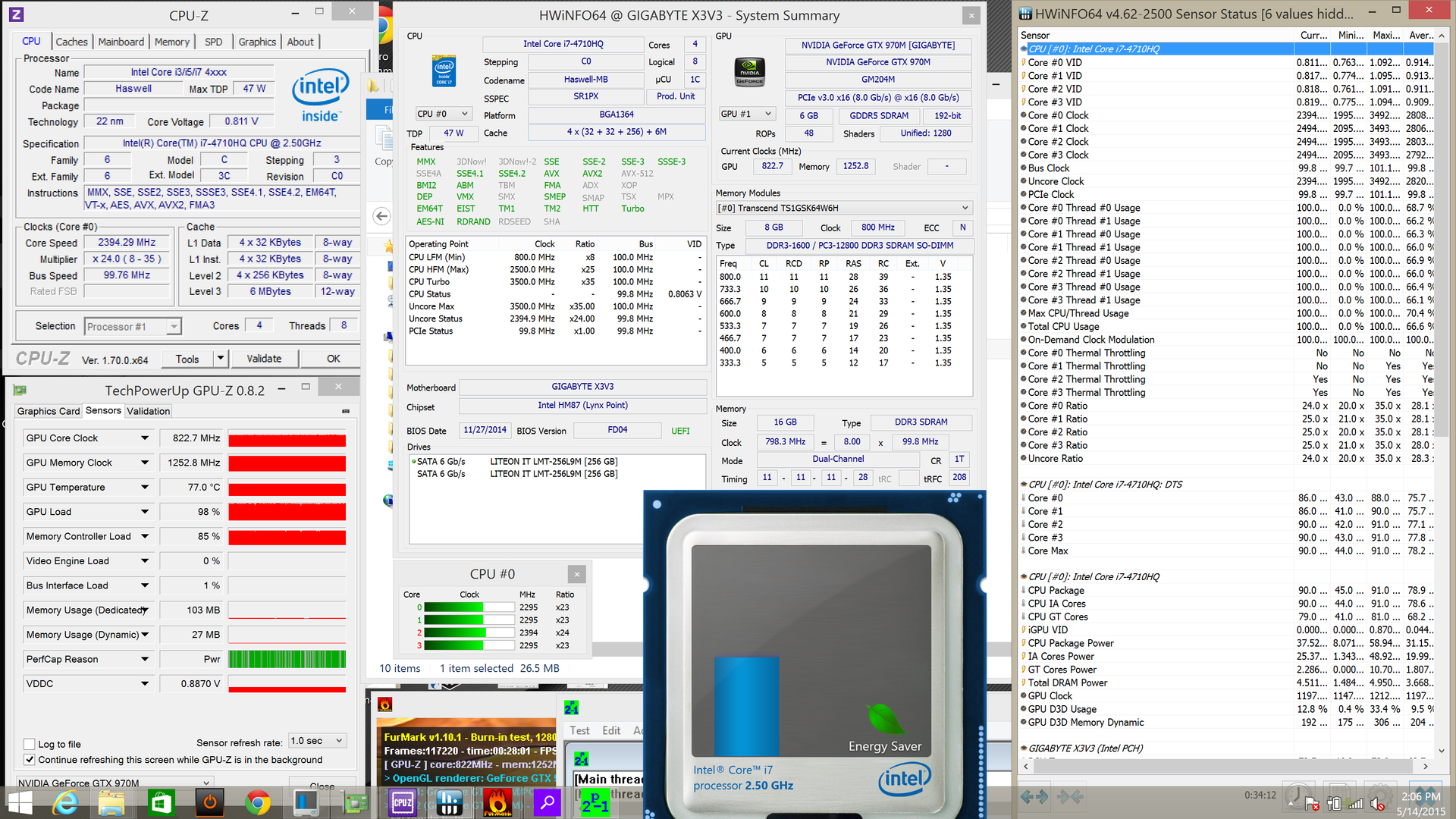Click the CPU-Z Tools button
Image resolution: width=1456 pixels, height=819 pixels.
coord(187,359)
